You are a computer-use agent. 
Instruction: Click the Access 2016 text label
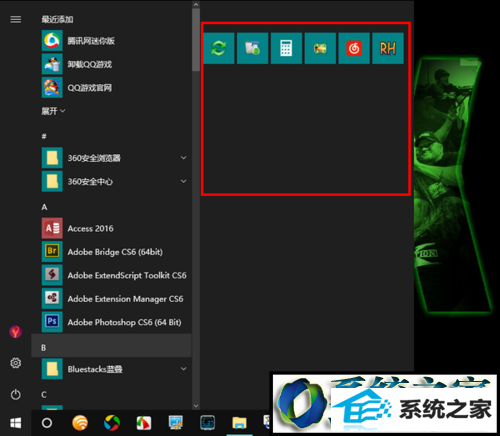[90, 228]
